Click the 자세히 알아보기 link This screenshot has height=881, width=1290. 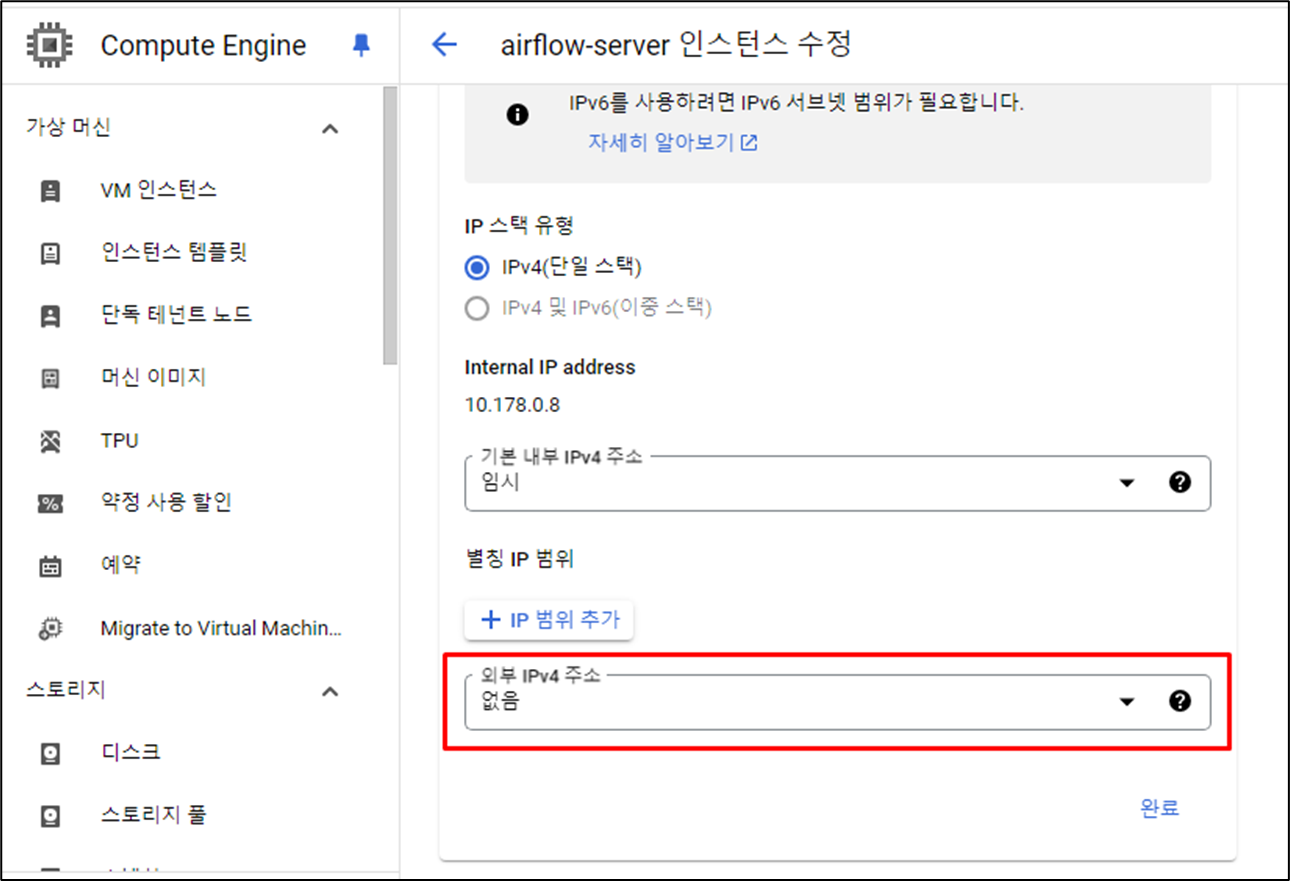click(x=673, y=142)
